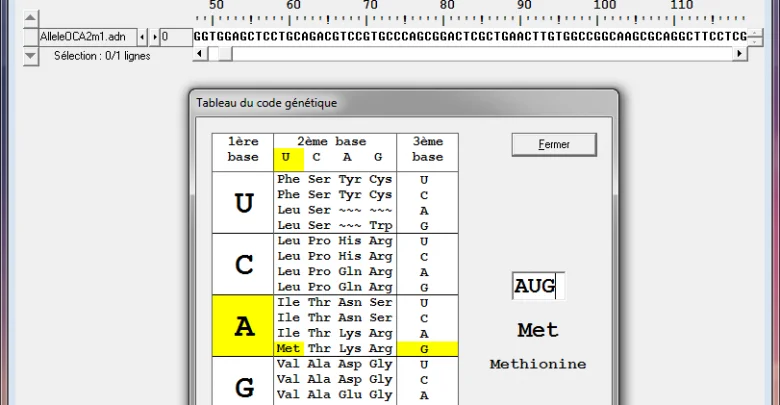Click ruler position 100 above the sequence
This screenshot has height=405, width=780.
pos(605,5)
